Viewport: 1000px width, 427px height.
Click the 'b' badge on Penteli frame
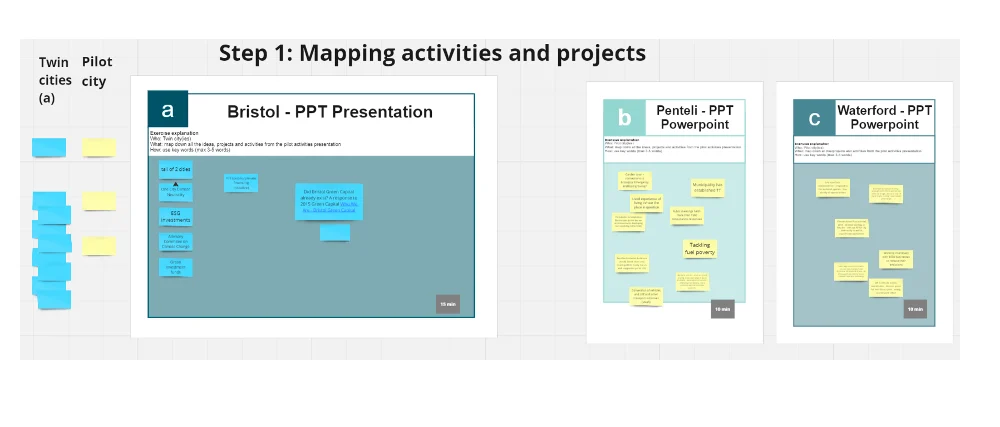[x=625, y=117]
